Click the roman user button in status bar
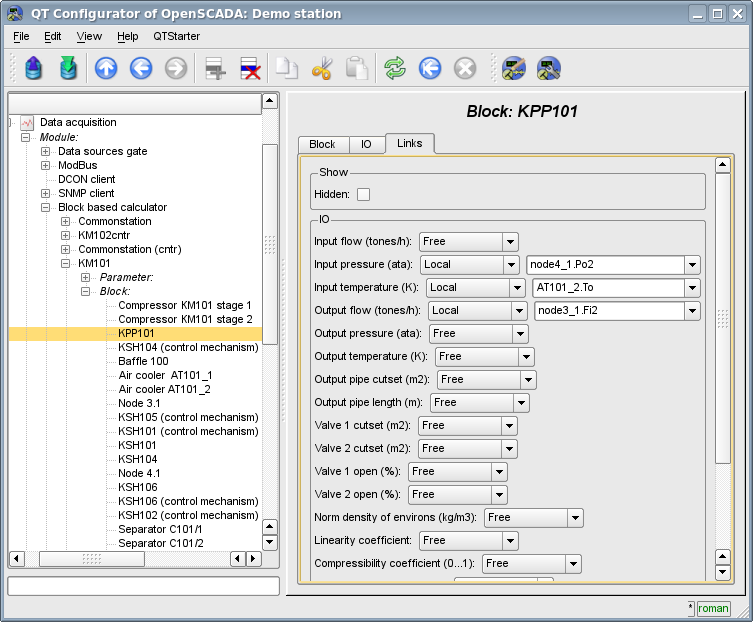Image resolution: width=753 pixels, height=622 pixels. click(x=713, y=608)
